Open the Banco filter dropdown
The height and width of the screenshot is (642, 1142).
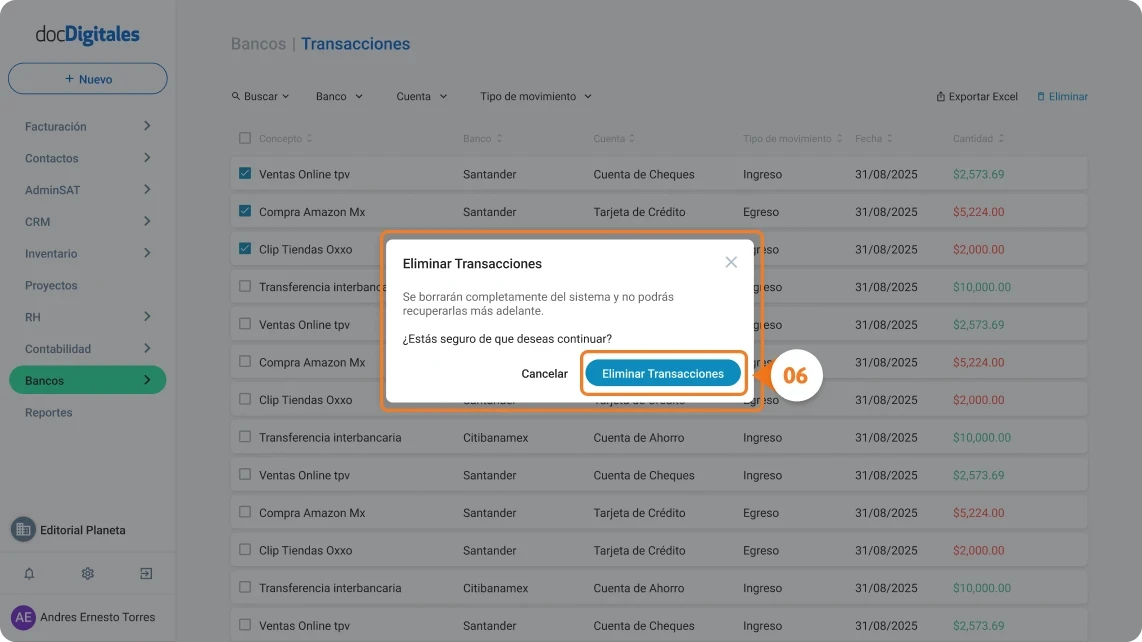[x=338, y=96]
